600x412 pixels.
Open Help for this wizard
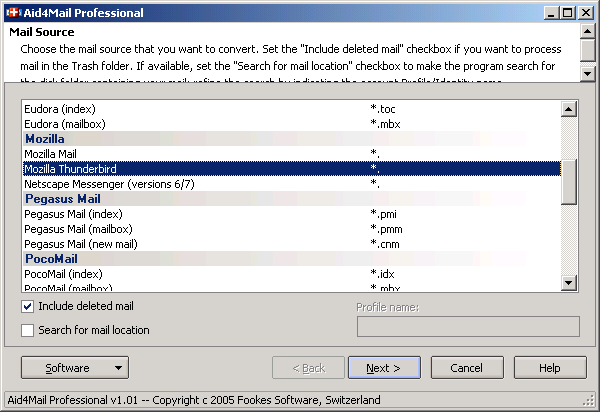click(549, 368)
